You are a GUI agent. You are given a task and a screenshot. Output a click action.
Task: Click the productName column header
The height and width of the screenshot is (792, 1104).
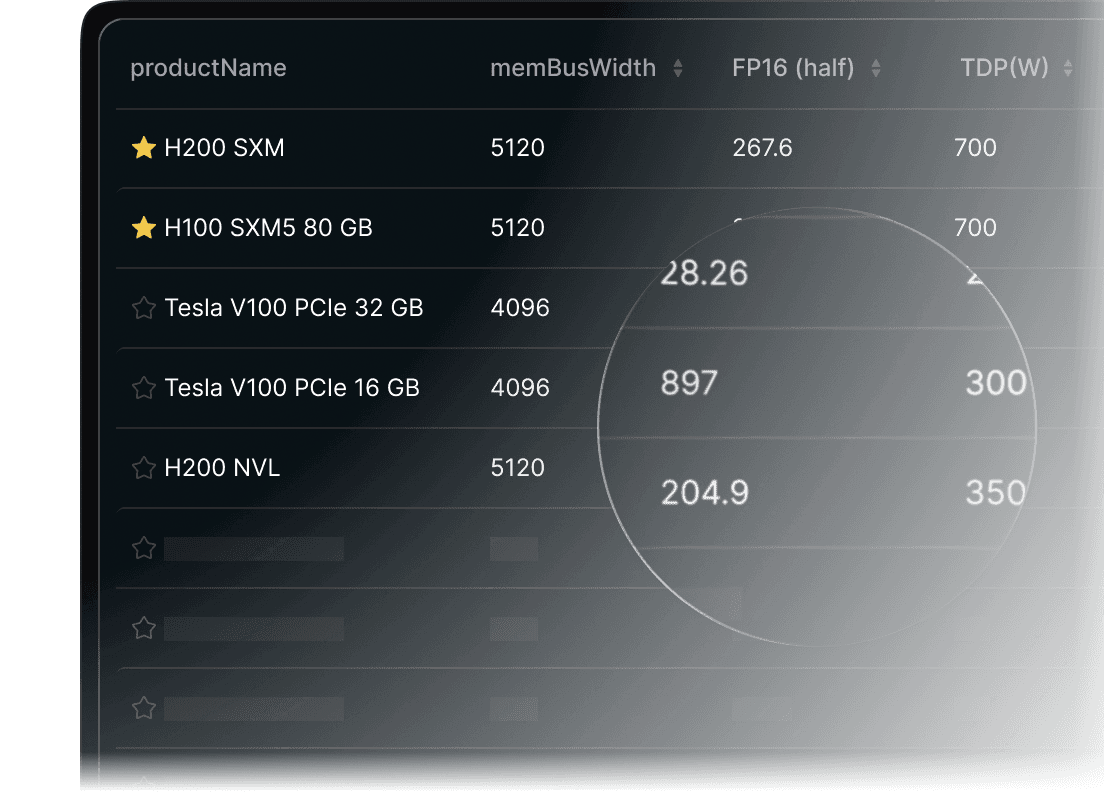click(x=208, y=68)
